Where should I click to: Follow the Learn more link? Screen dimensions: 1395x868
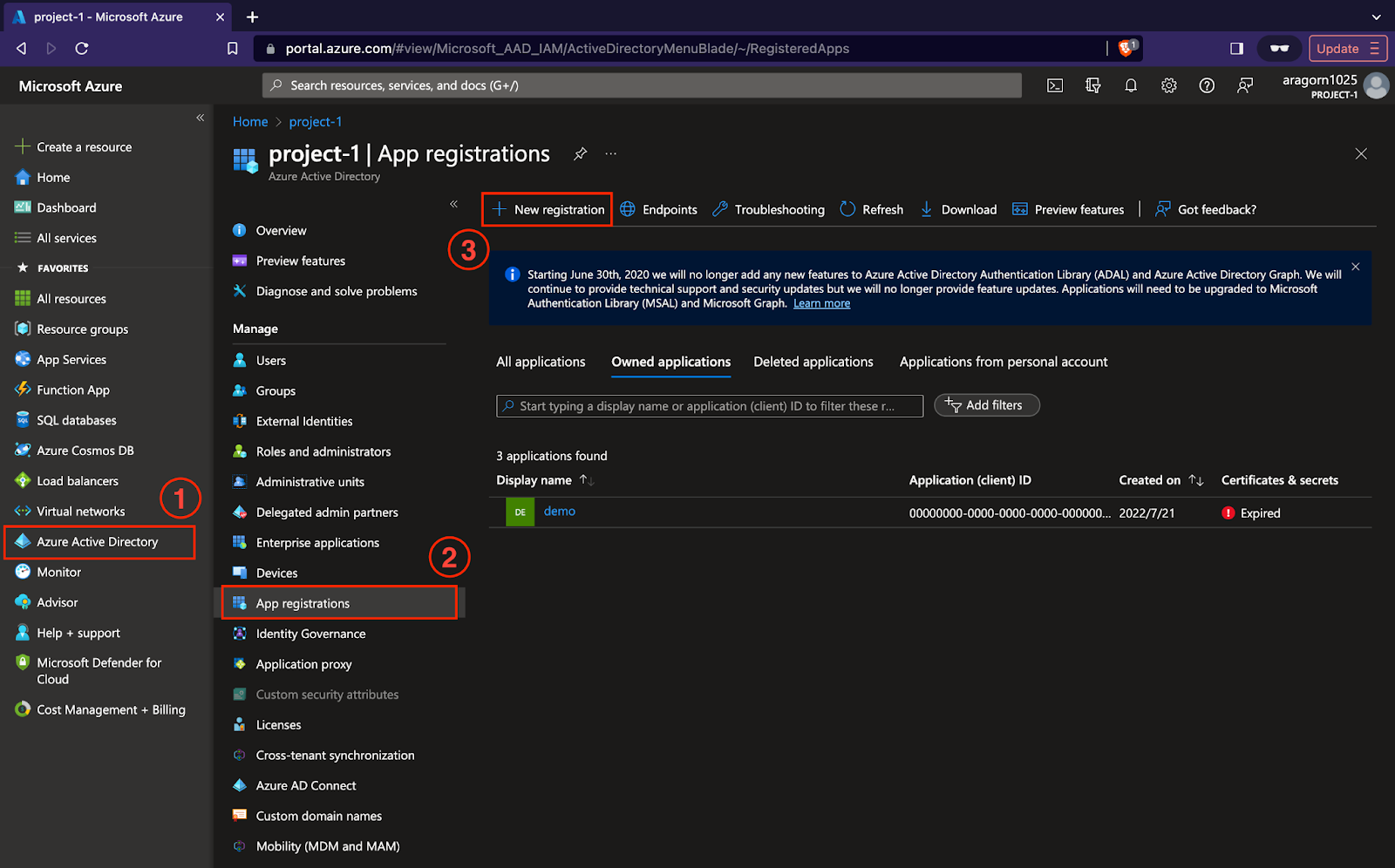point(821,303)
